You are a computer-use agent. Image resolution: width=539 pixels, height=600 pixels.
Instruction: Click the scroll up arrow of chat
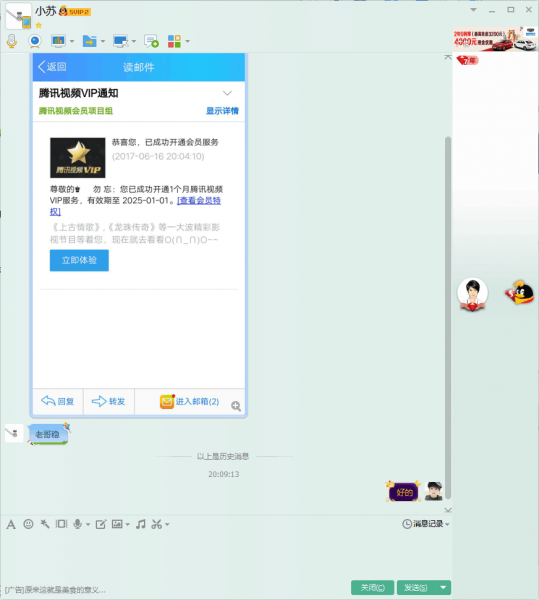448,57
